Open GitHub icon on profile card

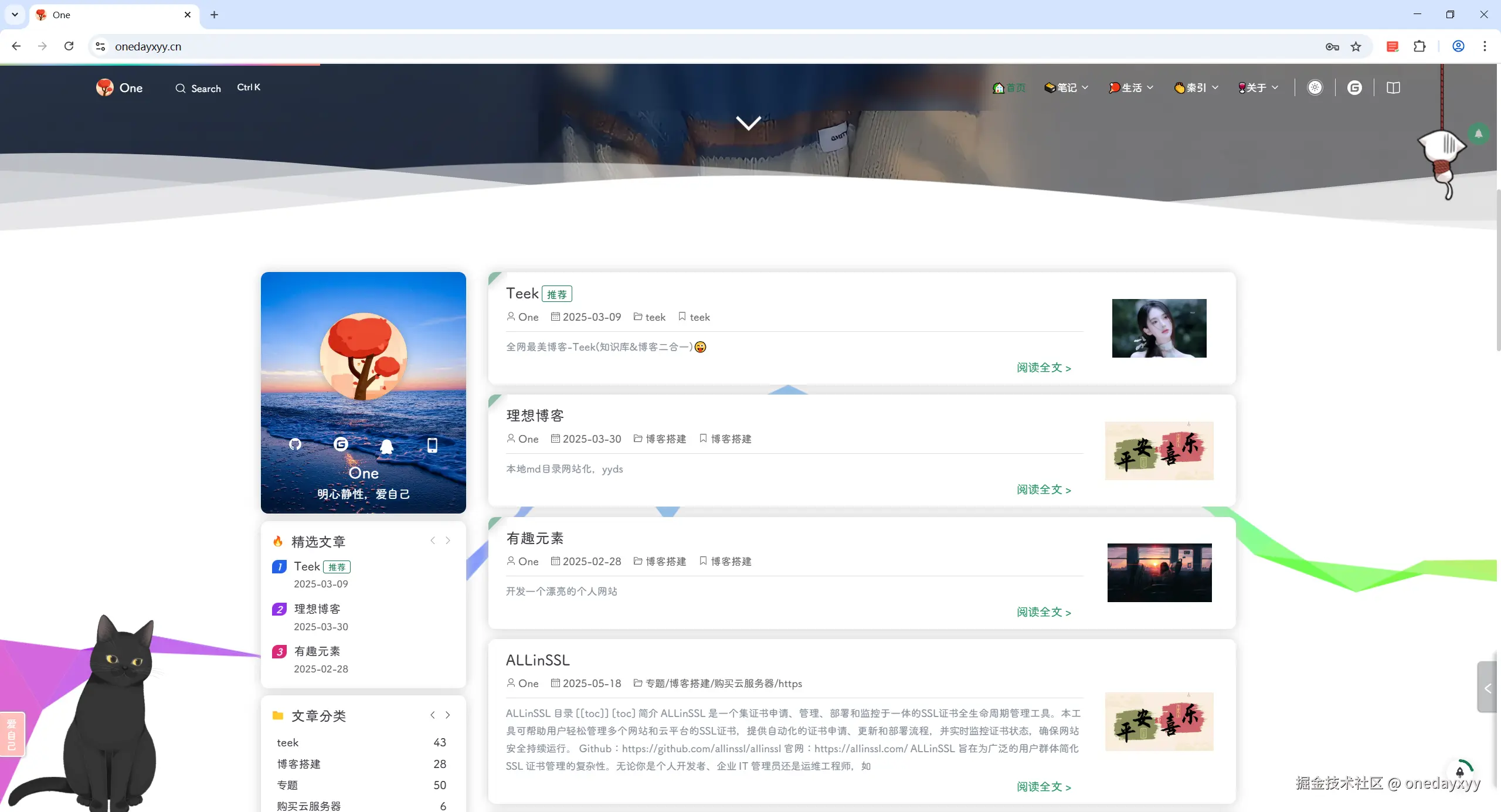[x=296, y=444]
